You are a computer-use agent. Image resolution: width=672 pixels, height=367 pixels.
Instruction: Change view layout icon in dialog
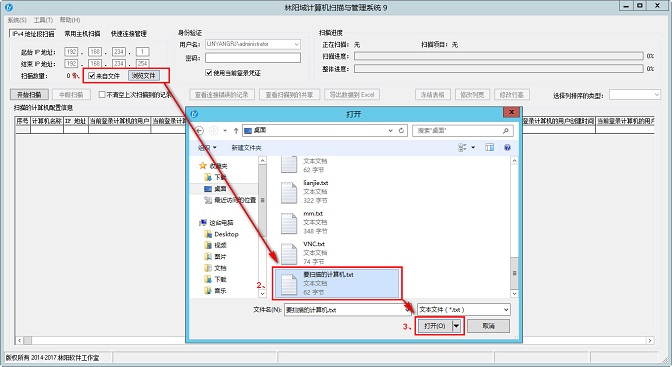(462, 147)
